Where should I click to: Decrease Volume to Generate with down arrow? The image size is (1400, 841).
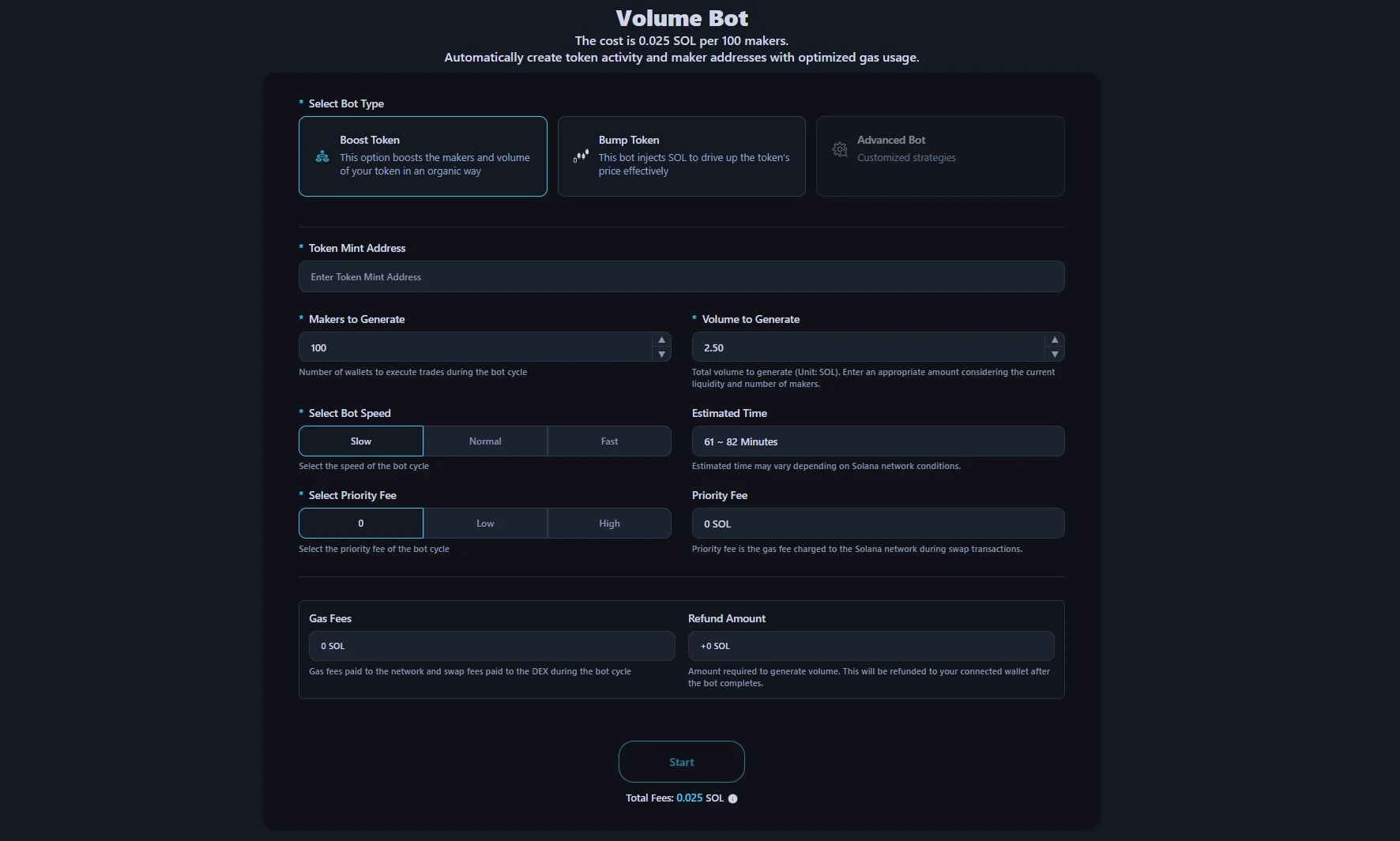(1055, 355)
